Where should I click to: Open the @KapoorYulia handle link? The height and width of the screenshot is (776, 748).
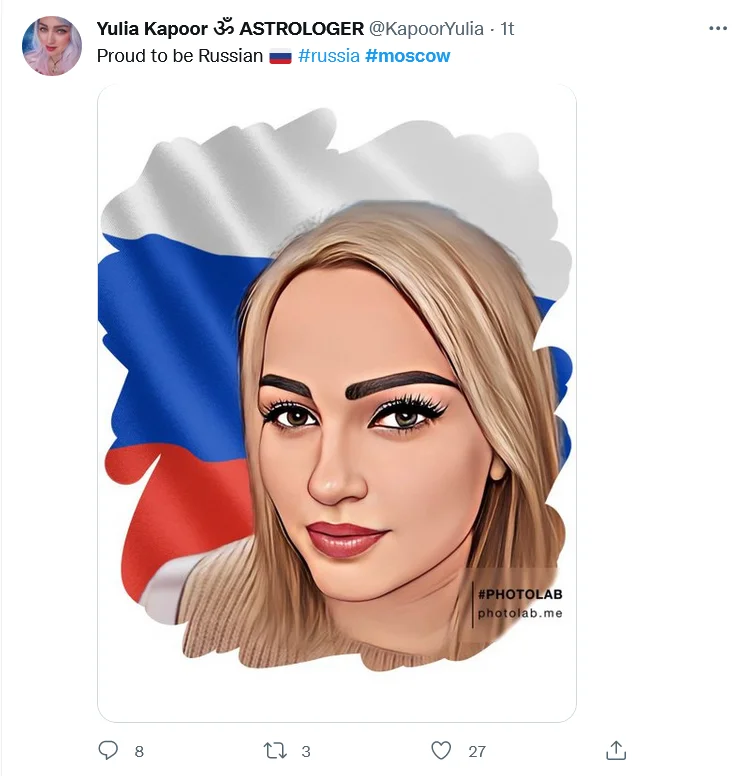[x=426, y=29]
